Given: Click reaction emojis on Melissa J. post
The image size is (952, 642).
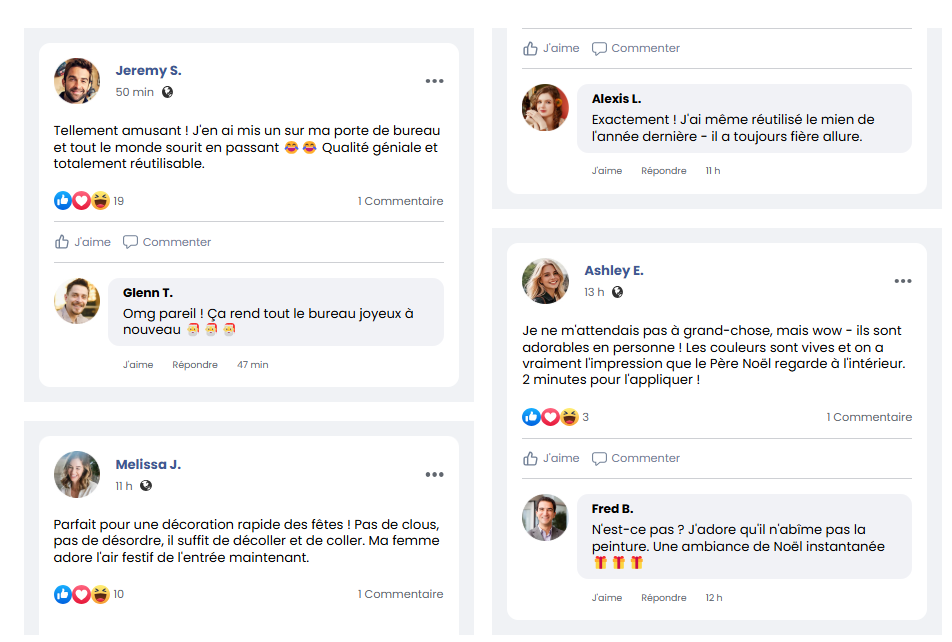Looking at the screenshot, I should 82,594.
